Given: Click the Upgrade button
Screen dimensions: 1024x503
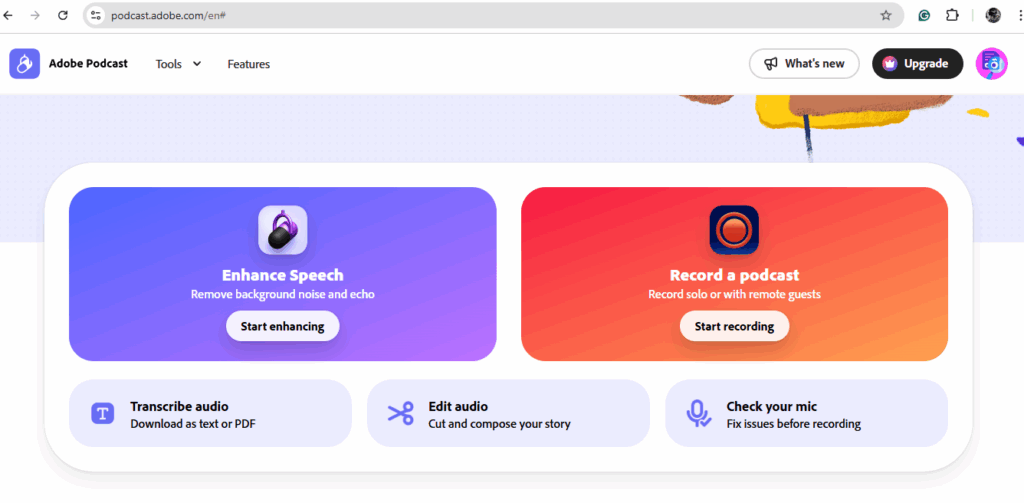Looking at the screenshot, I should pos(918,63).
